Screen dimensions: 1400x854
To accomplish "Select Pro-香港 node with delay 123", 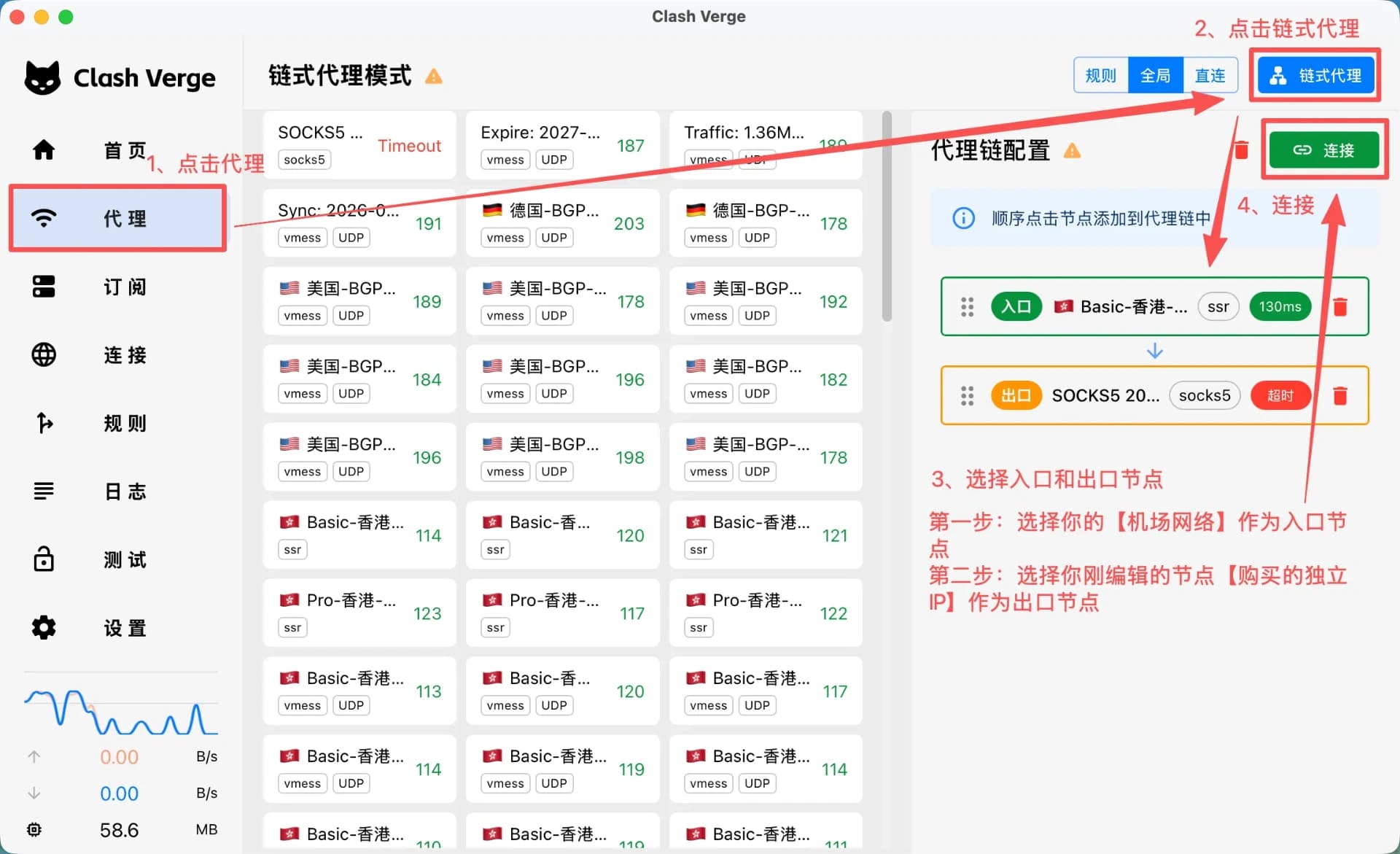I will [x=359, y=613].
